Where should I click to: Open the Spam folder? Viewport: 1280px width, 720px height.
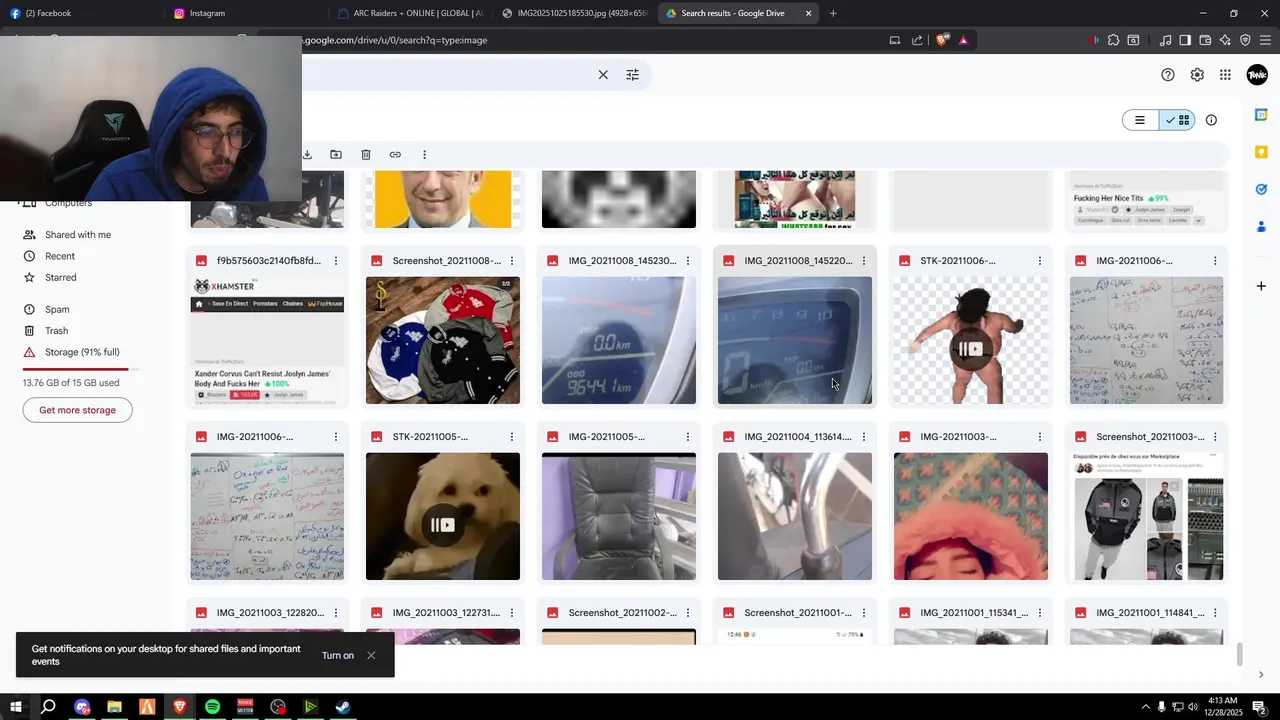(x=57, y=309)
